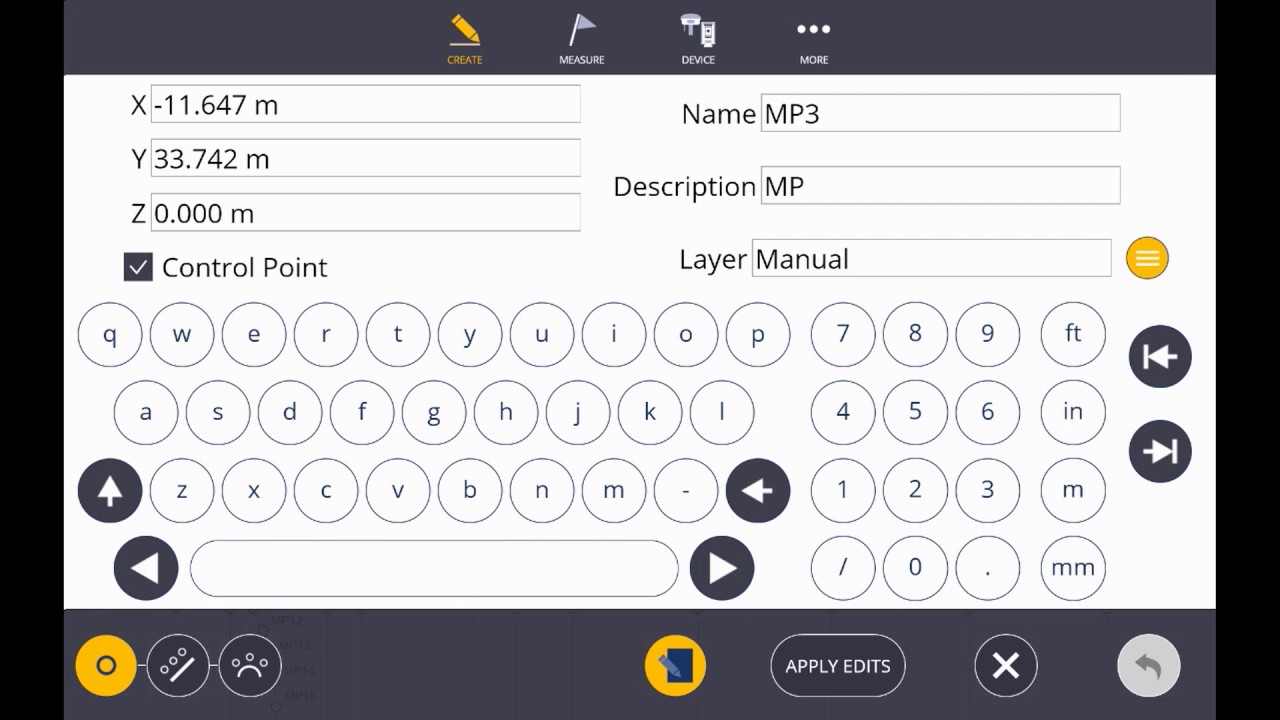Screen dimensions: 1280x720
Task: Open the layer list button beside Manual
Action: pos(1147,259)
